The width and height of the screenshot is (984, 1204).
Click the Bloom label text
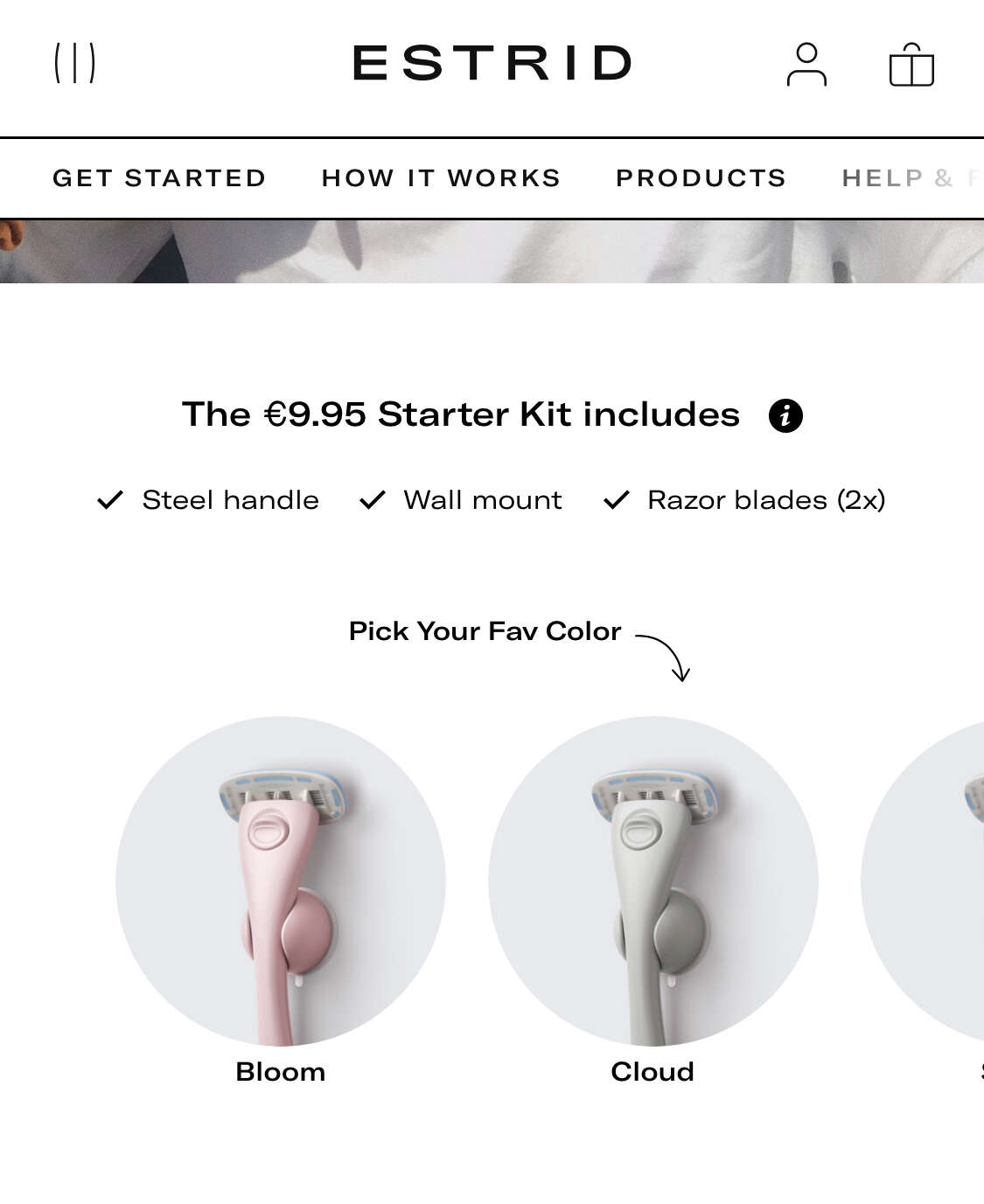point(281,1072)
